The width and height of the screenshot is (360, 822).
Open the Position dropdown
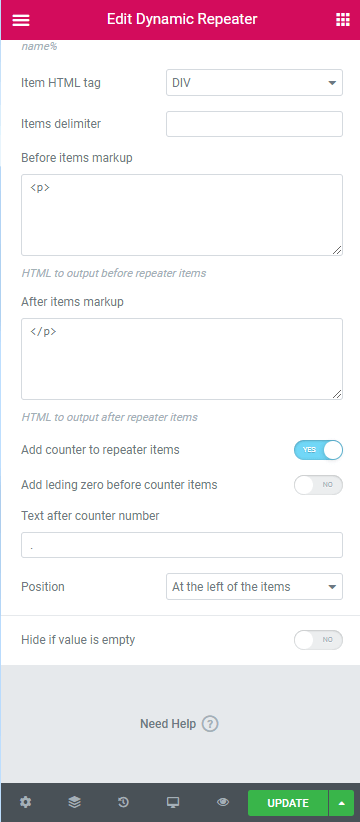click(254, 587)
